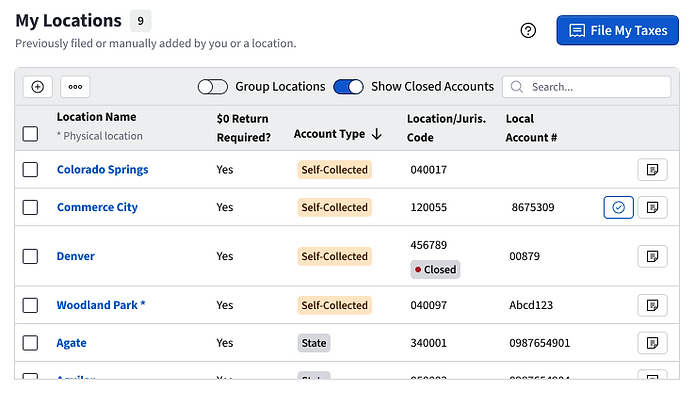Sort by Account Type arrow
The image size is (694, 393).
pos(377,134)
